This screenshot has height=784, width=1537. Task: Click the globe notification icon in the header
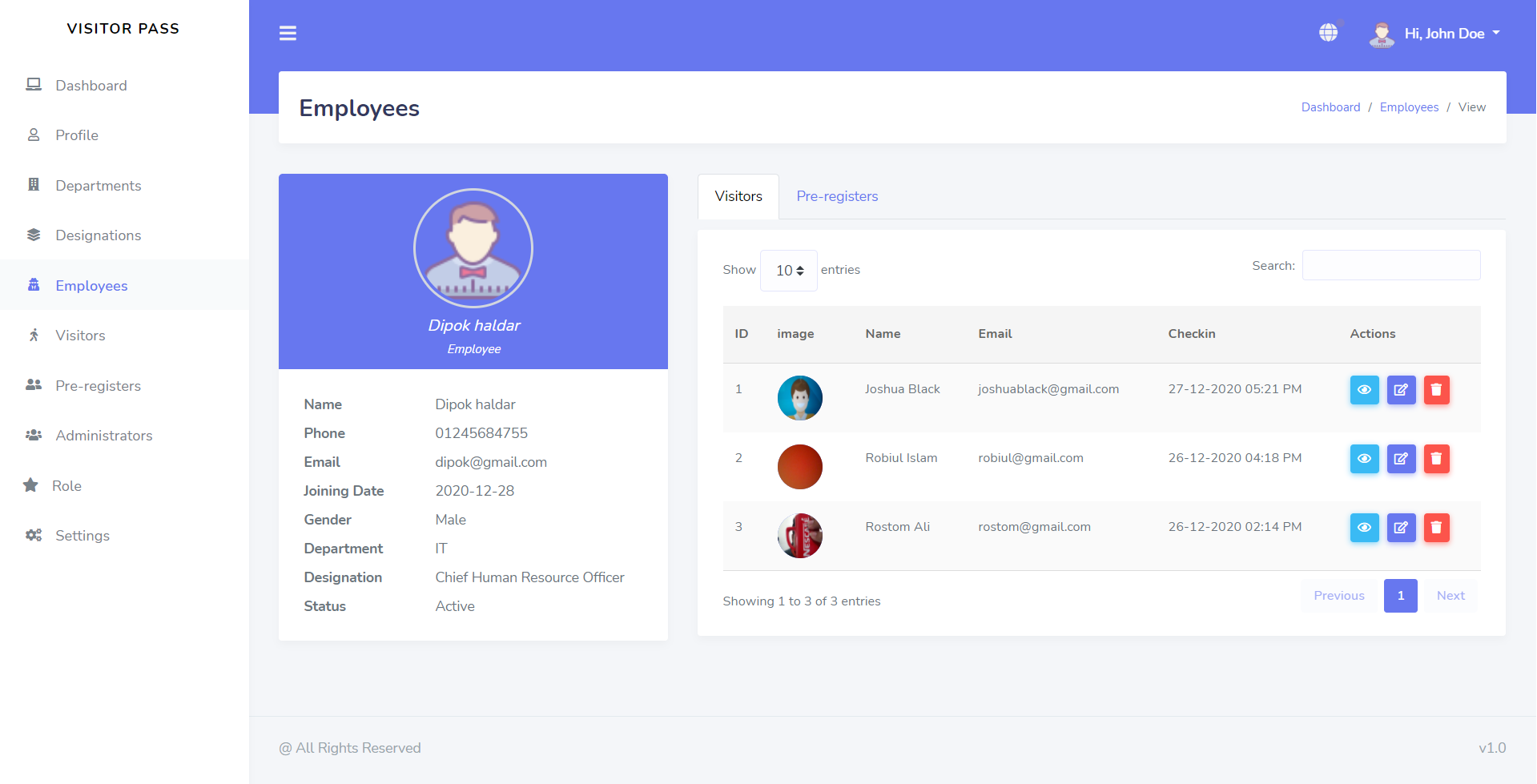pyautogui.click(x=1328, y=32)
